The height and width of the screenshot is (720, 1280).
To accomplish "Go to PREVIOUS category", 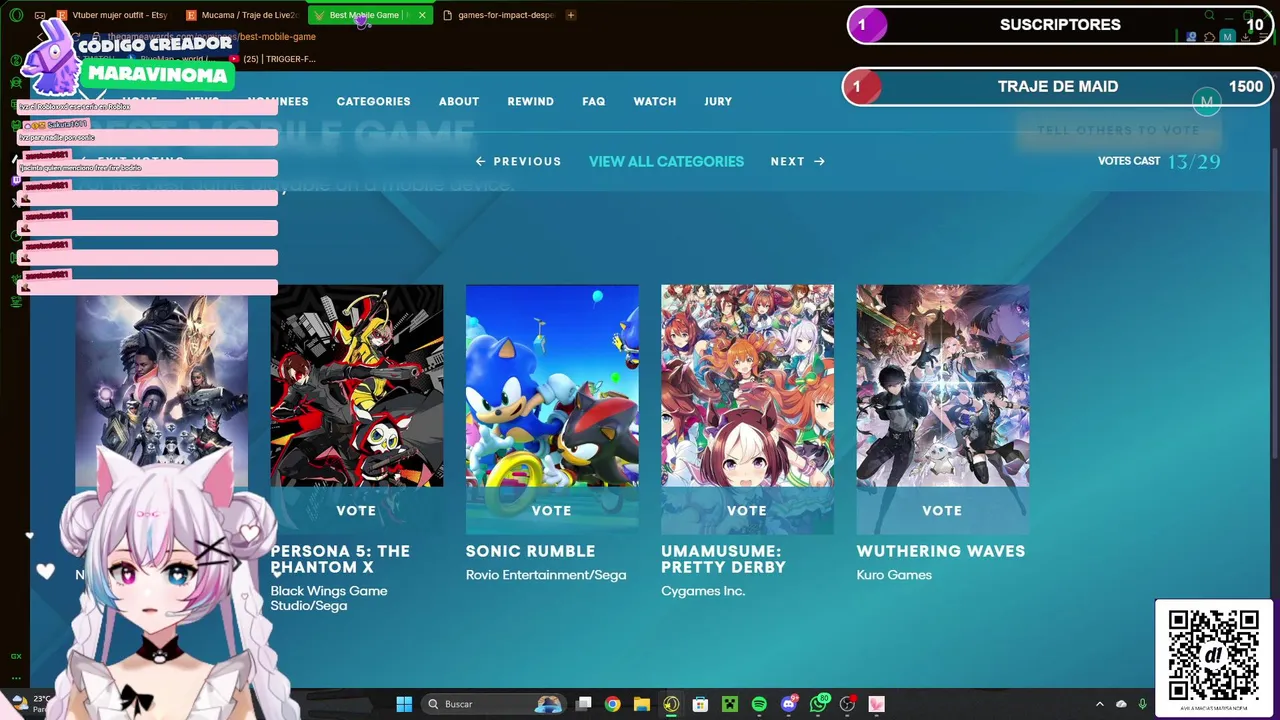I will [x=518, y=161].
